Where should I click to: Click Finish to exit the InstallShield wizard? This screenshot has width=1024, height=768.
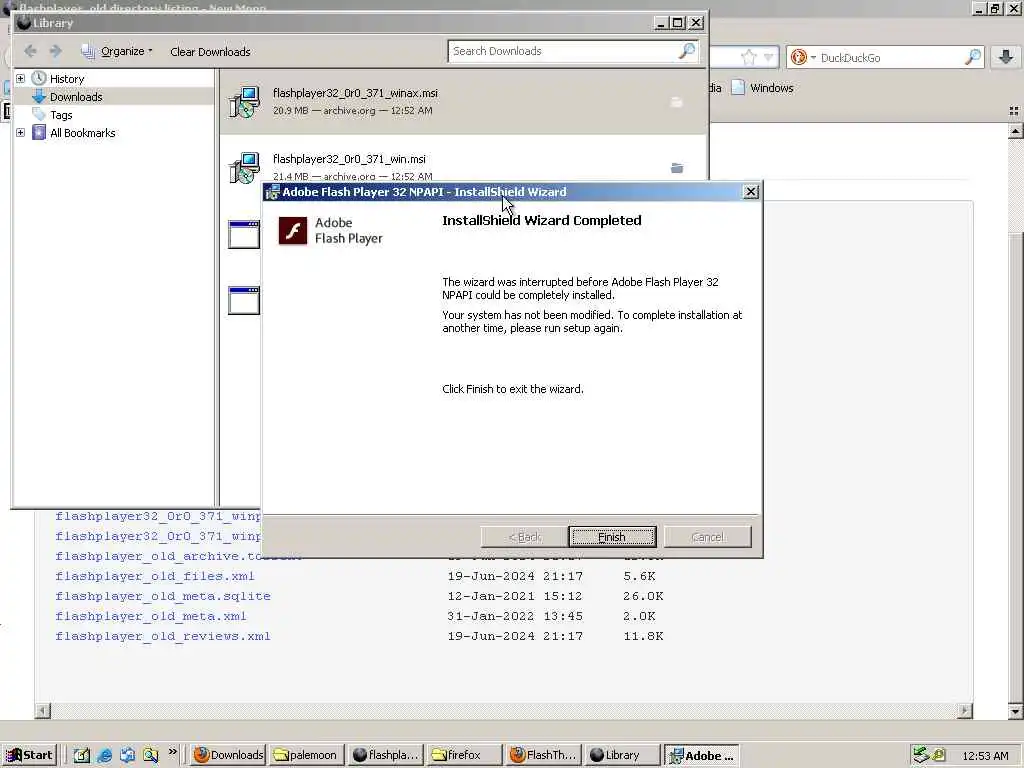tap(612, 537)
